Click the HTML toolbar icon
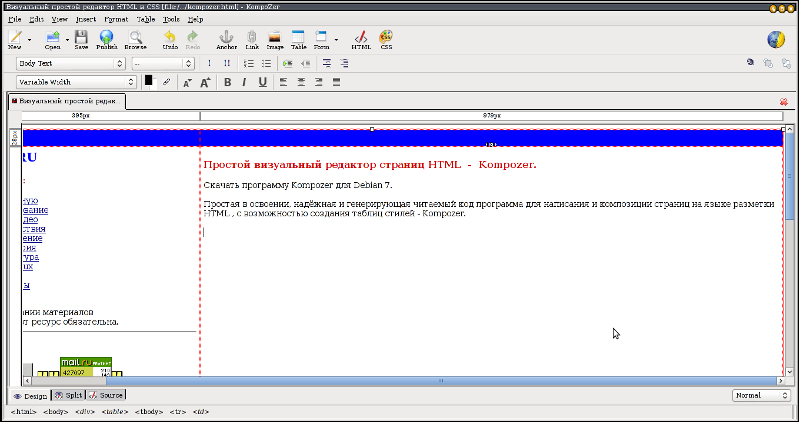This screenshot has width=799, height=422. [361, 40]
